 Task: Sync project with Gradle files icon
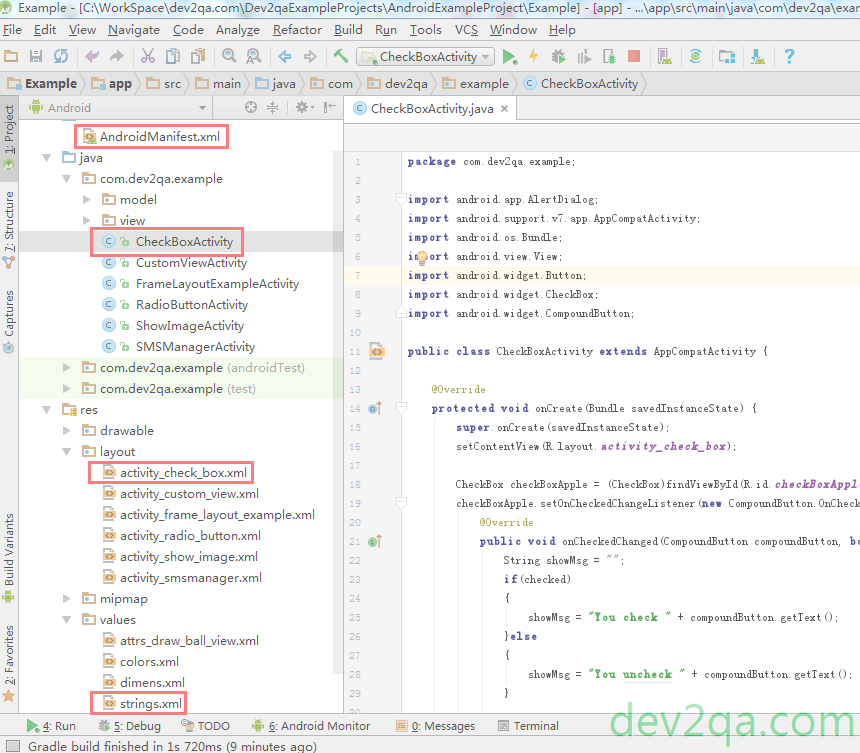point(695,57)
